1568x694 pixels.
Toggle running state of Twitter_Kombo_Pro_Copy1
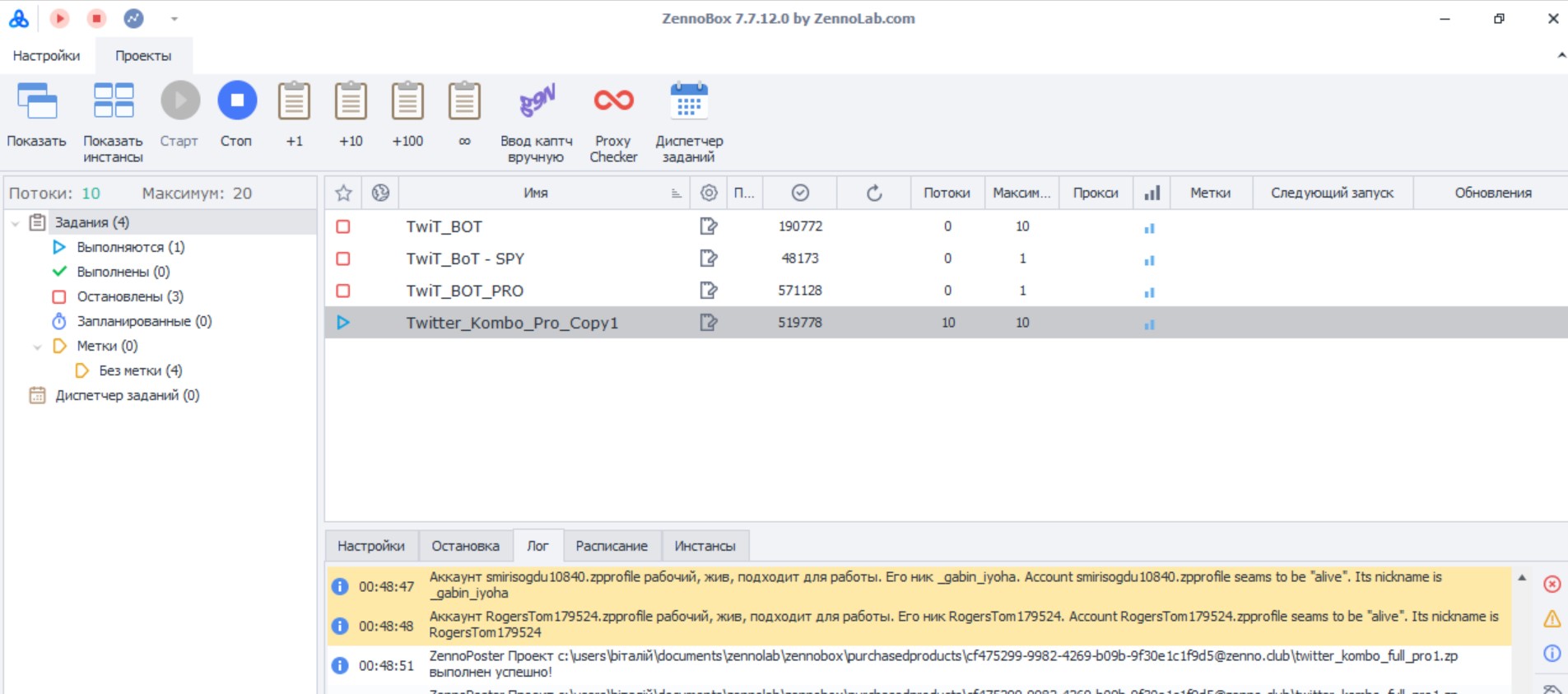(x=343, y=323)
